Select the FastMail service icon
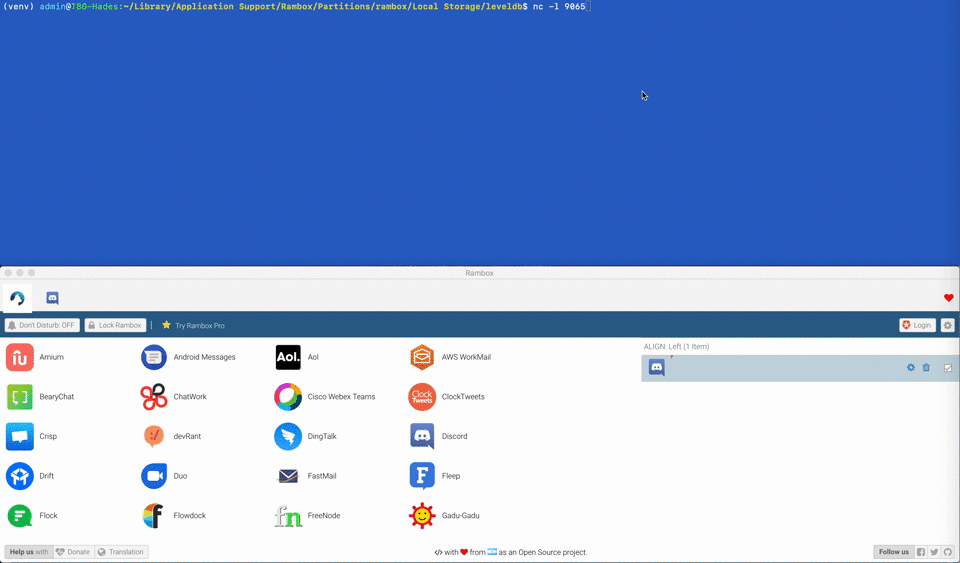 [x=288, y=476]
